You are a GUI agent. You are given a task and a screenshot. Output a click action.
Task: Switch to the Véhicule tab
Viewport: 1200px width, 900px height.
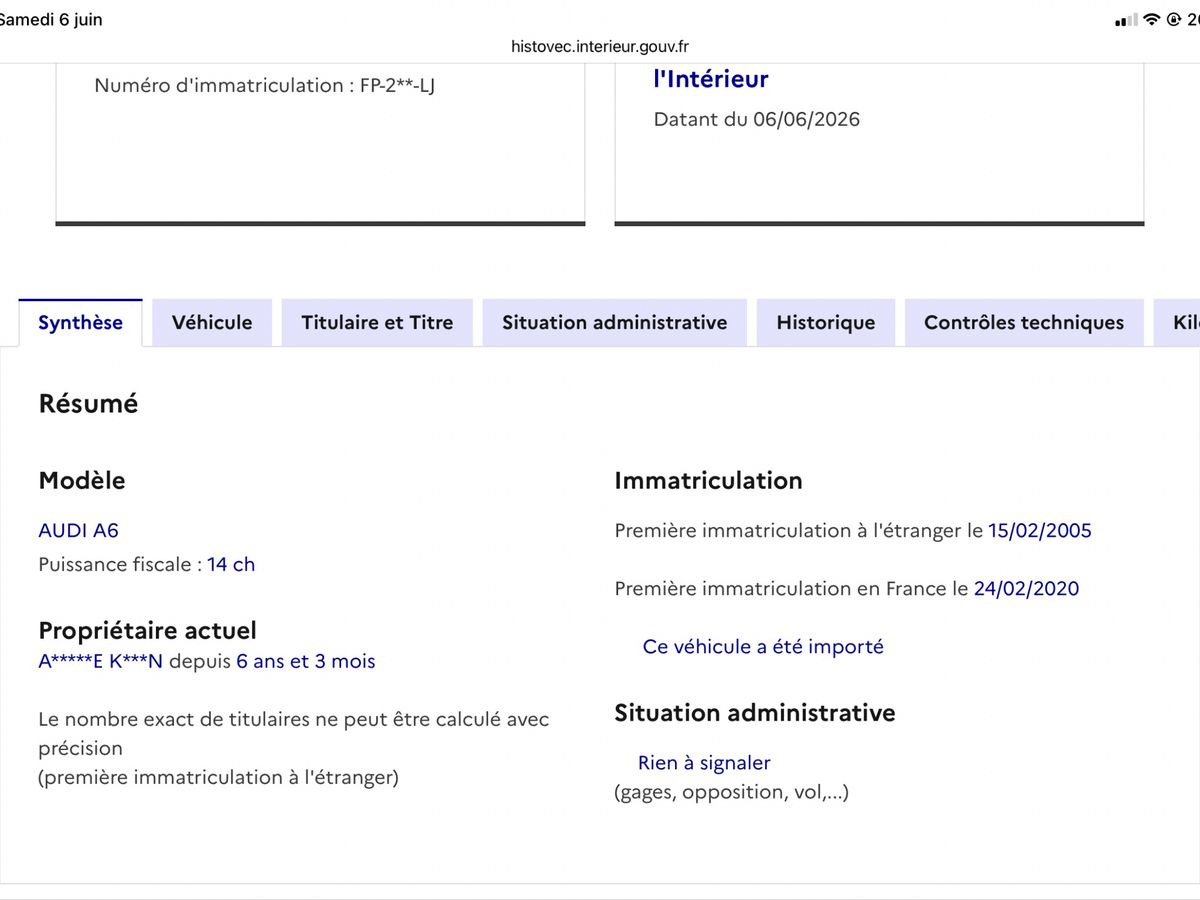212,322
